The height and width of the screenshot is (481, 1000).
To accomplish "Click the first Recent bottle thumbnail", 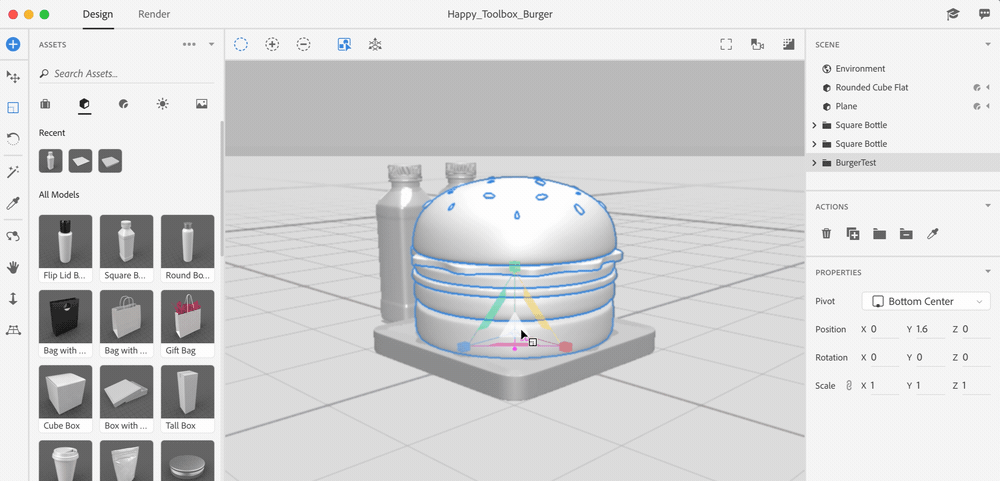I will pyautogui.click(x=50, y=161).
